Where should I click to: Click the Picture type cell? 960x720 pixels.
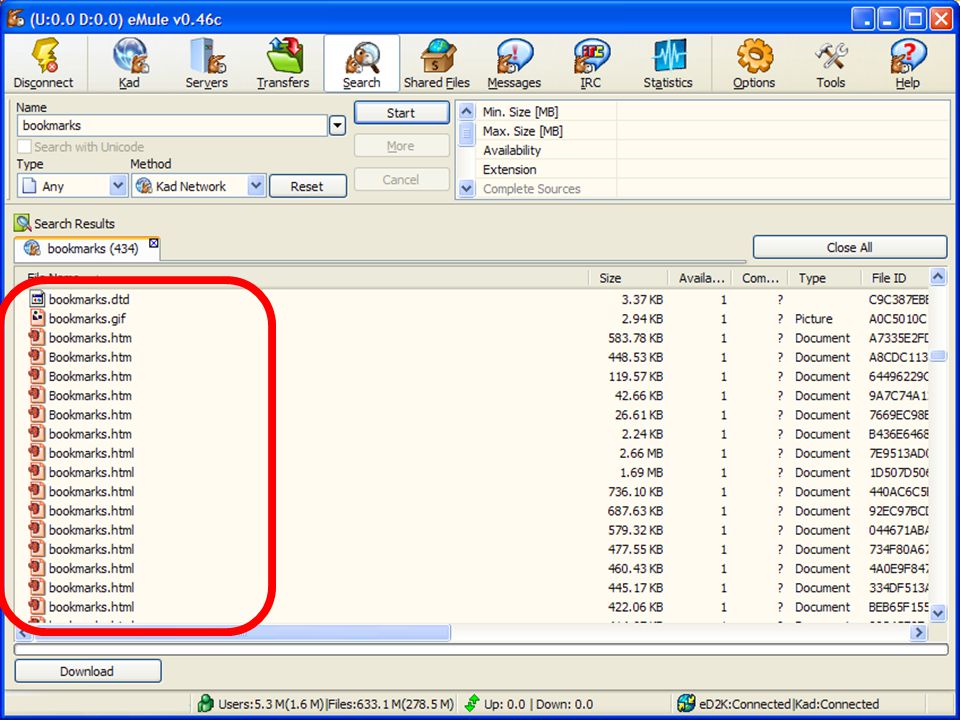coord(814,318)
